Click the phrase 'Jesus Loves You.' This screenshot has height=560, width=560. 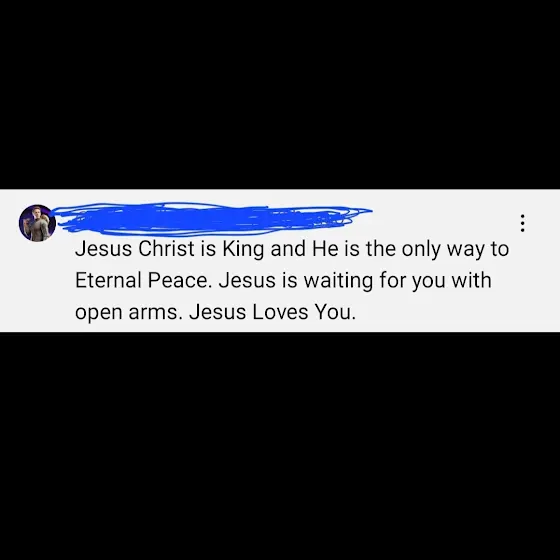tap(272, 312)
